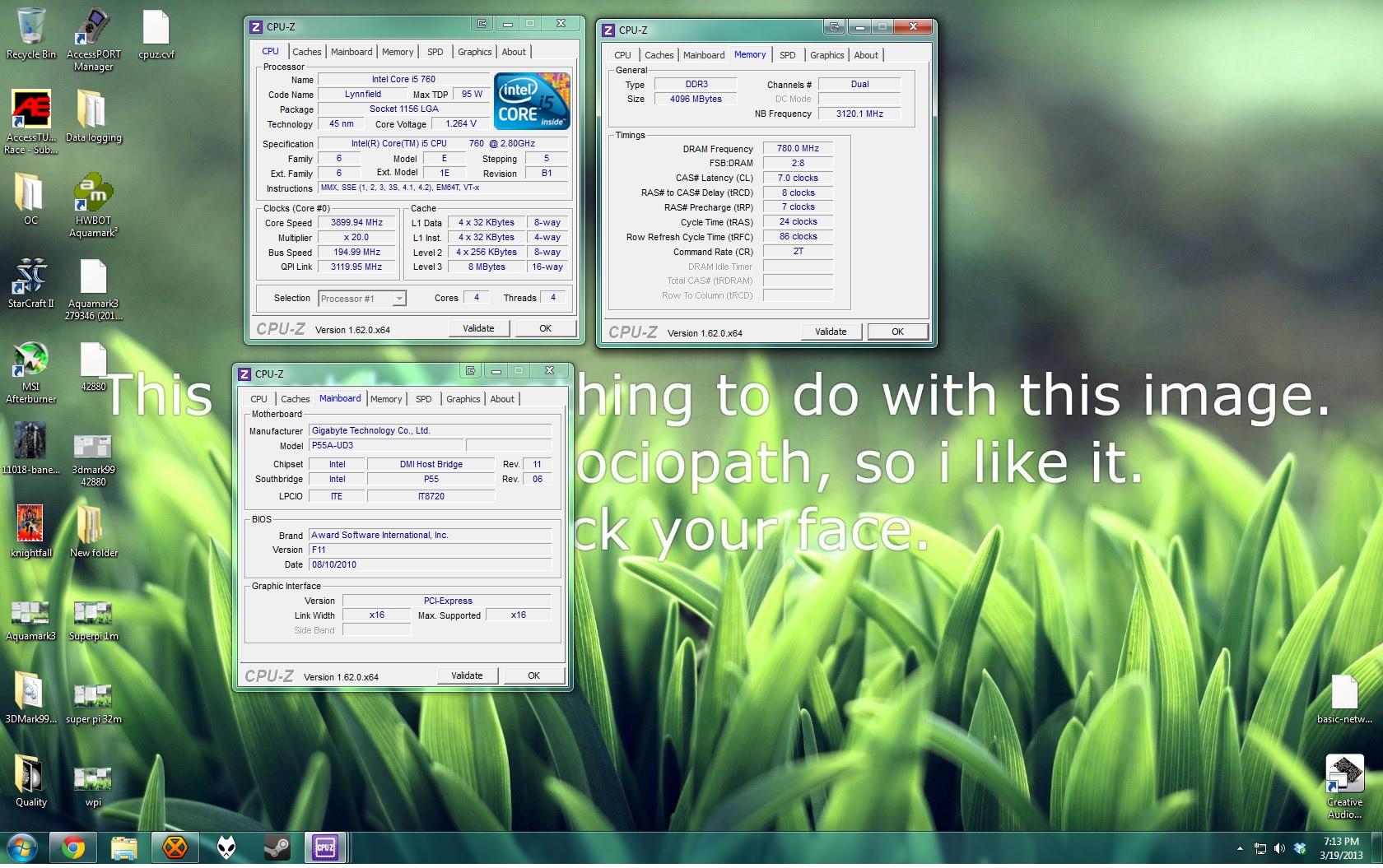Open the 3DMark99 desktop icon
Viewport: 1383px width, 868px height.
30,698
